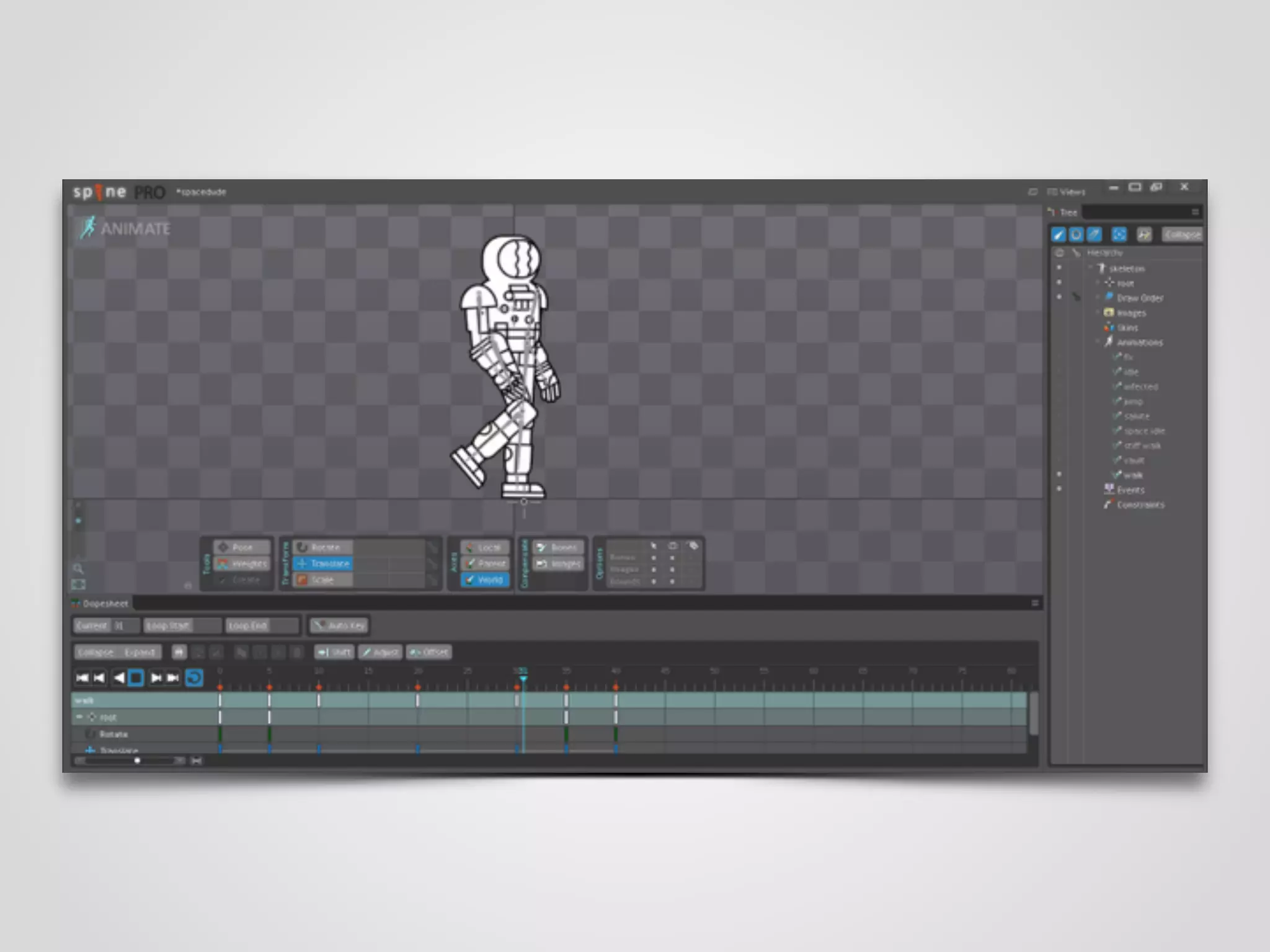Select the Scale transform tool

coord(322,580)
